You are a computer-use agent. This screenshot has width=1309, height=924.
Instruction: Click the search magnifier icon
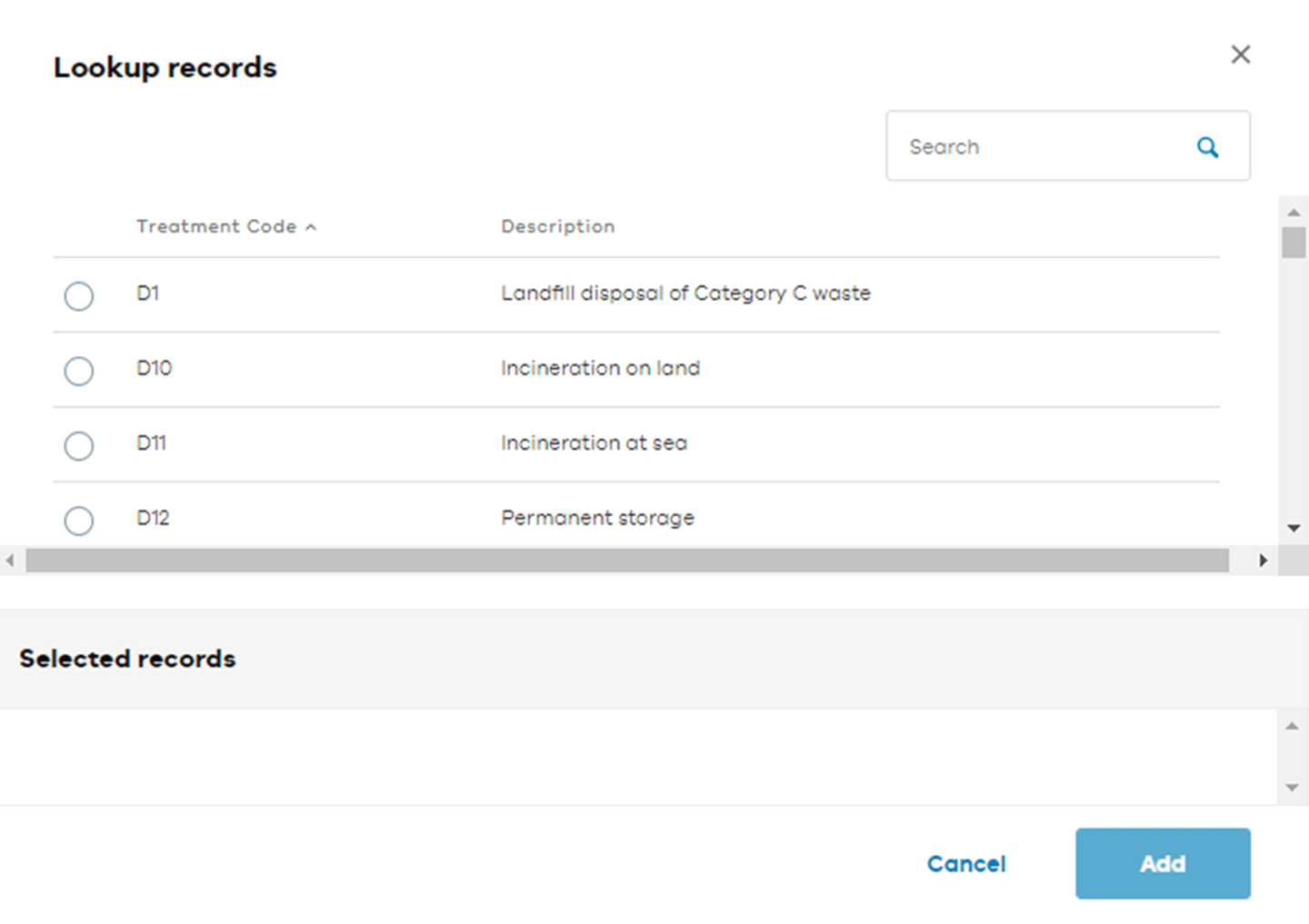[x=1207, y=147]
